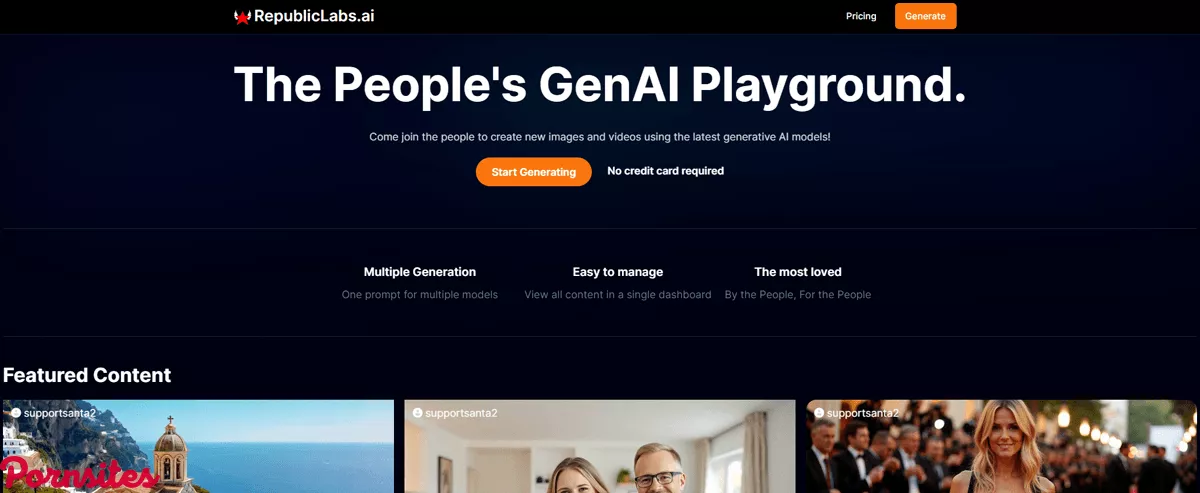Viewport: 1200px width, 493px height.
Task: Click the user avatar icon on third featured card
Action: click(x=819, y=412)
